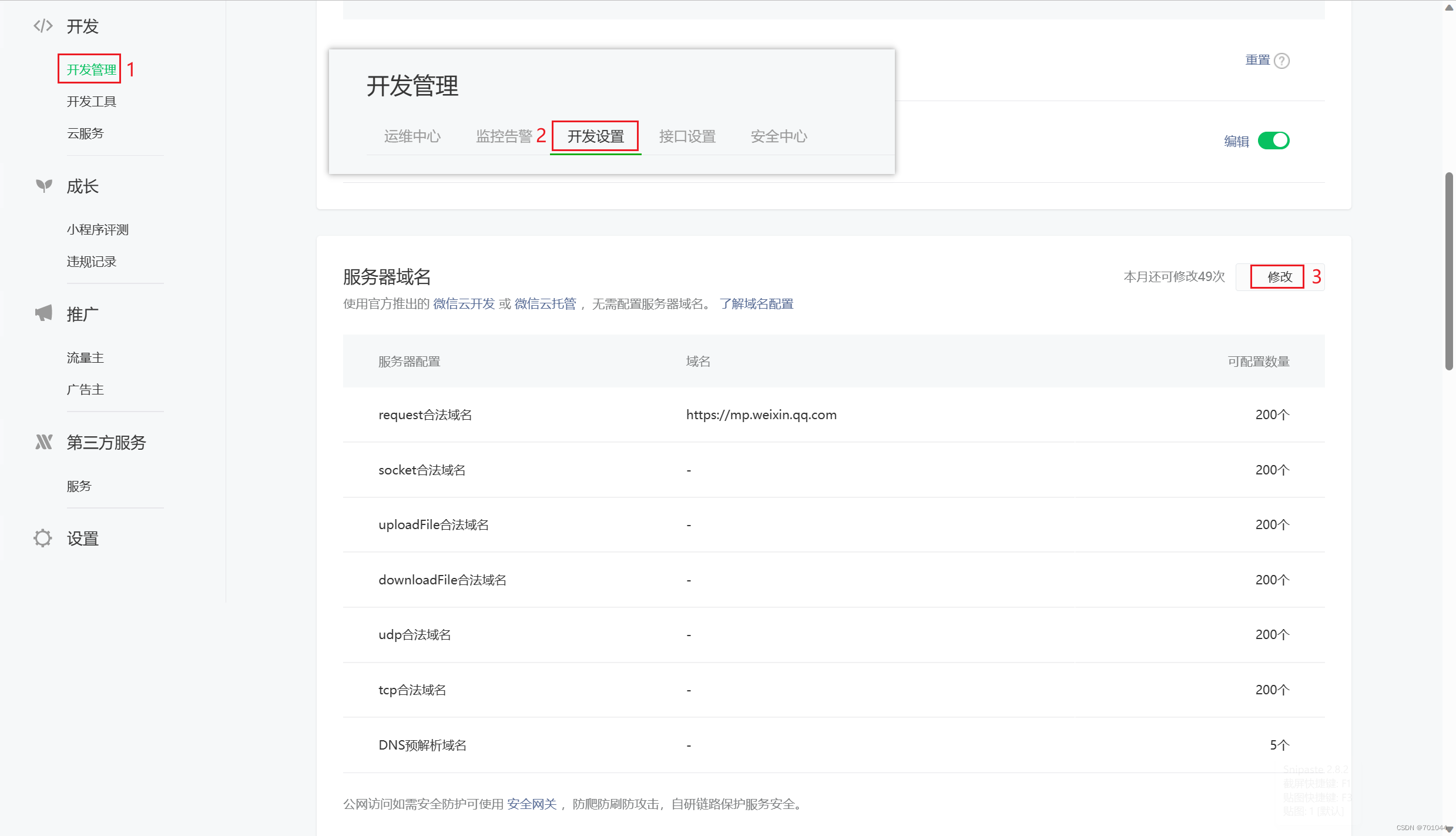Select the 设置 sidebar section
The image size is (1456, 836).
click(x=82, y=539)
